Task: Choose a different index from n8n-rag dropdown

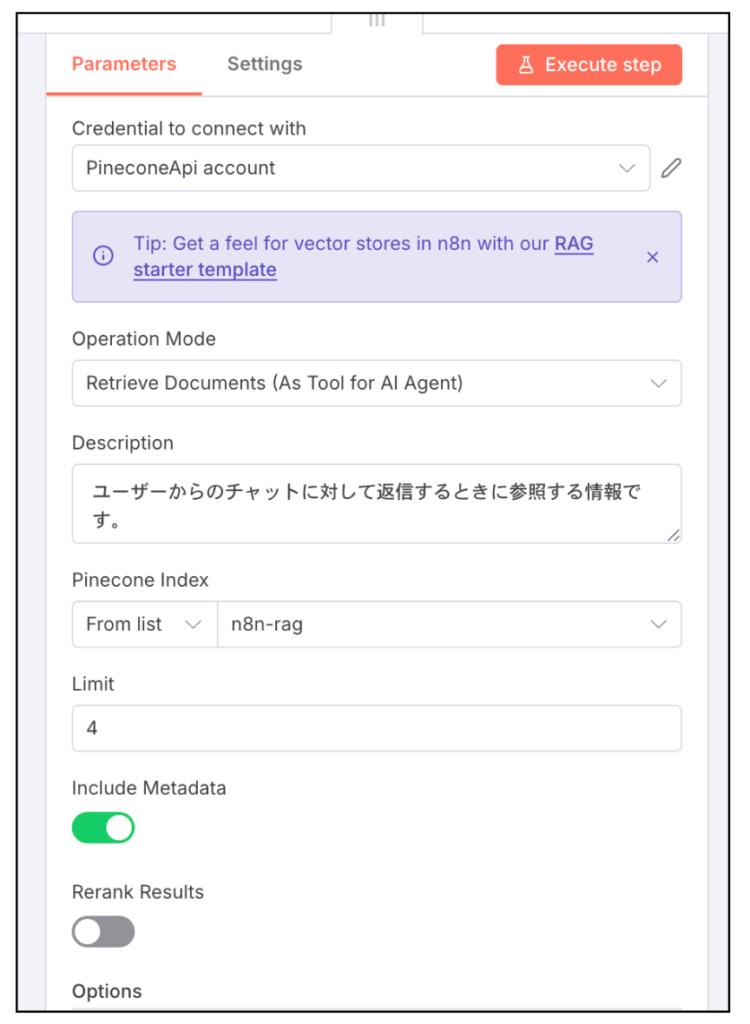Action: [x=448, y=624]
